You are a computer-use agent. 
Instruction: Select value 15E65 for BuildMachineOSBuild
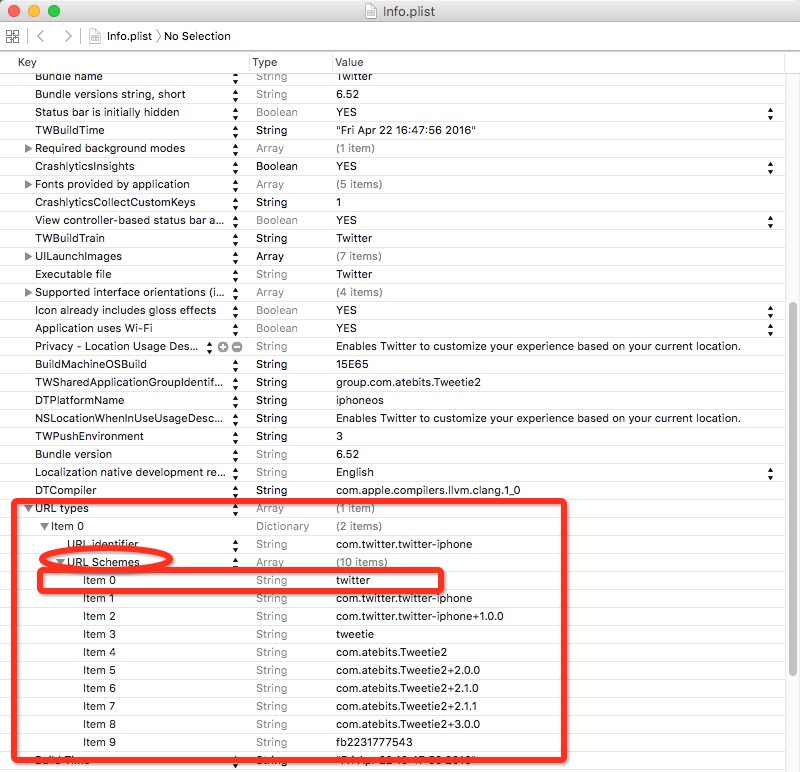(x=352, y=364)
